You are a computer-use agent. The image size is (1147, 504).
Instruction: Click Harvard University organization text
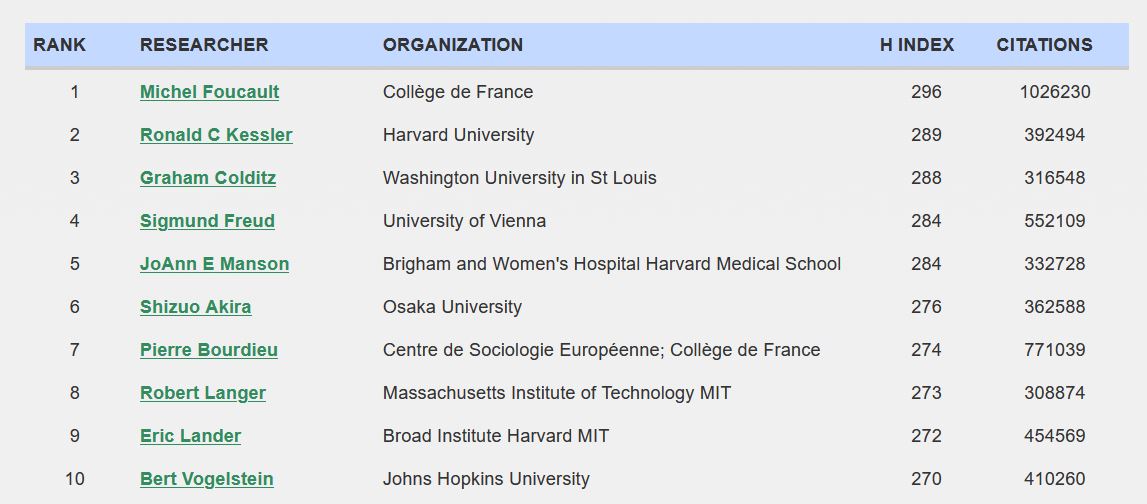click(x=458, y=135)
